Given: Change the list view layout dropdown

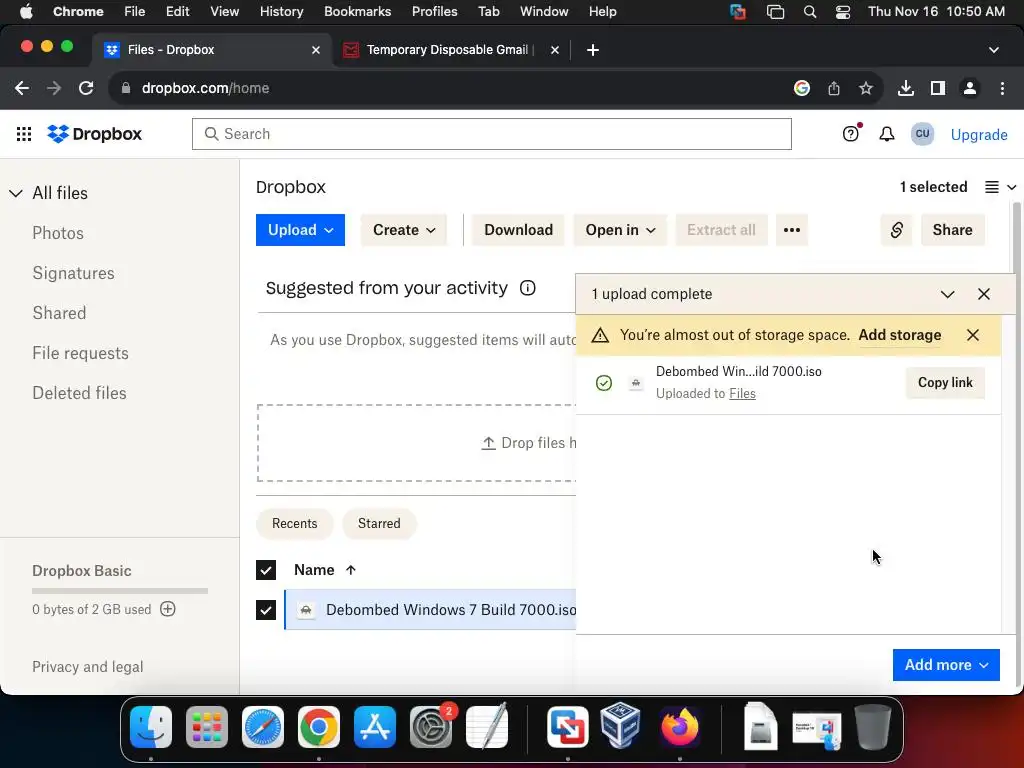Looking at the screenshot, I should pyautogui.click(x=1000, y=187).
